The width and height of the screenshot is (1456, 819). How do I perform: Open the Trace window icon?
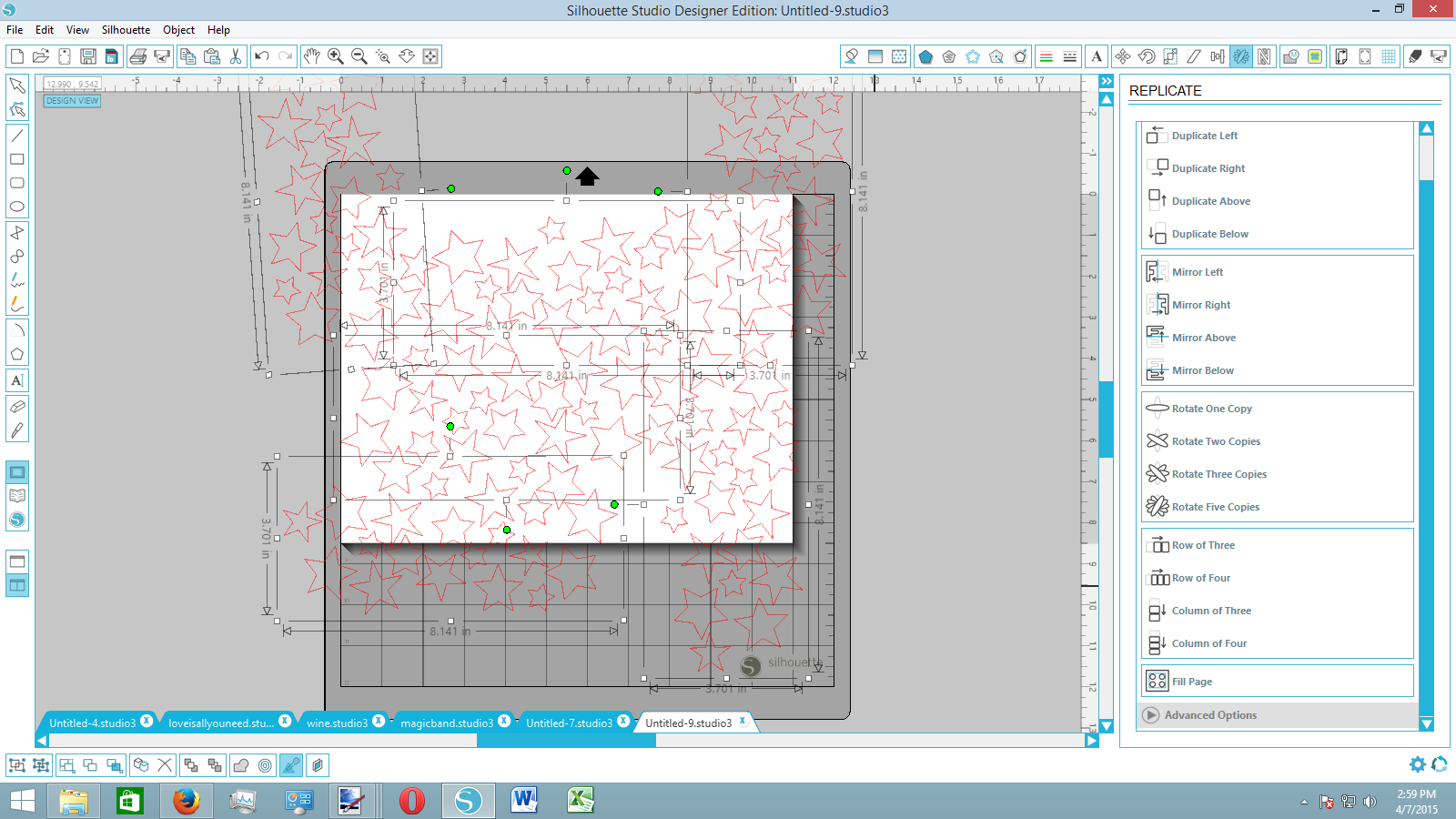1315,56
